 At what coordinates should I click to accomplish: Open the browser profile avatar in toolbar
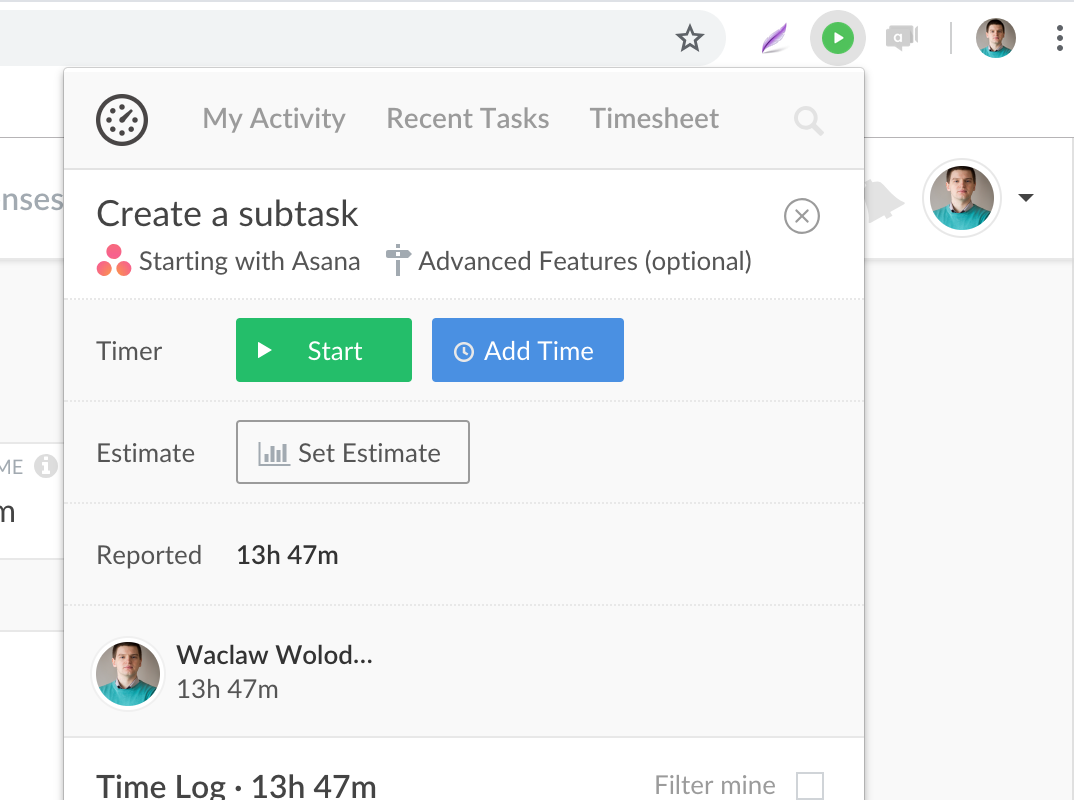(x=995, y=38)
